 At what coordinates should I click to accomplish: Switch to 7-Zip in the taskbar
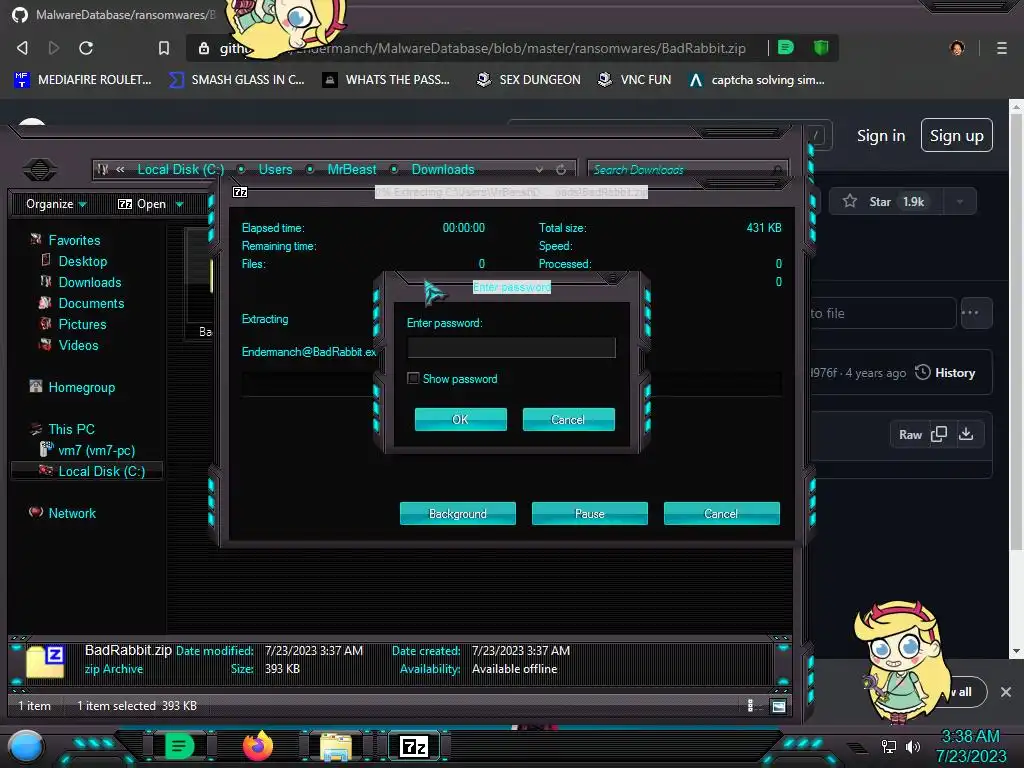414,746
